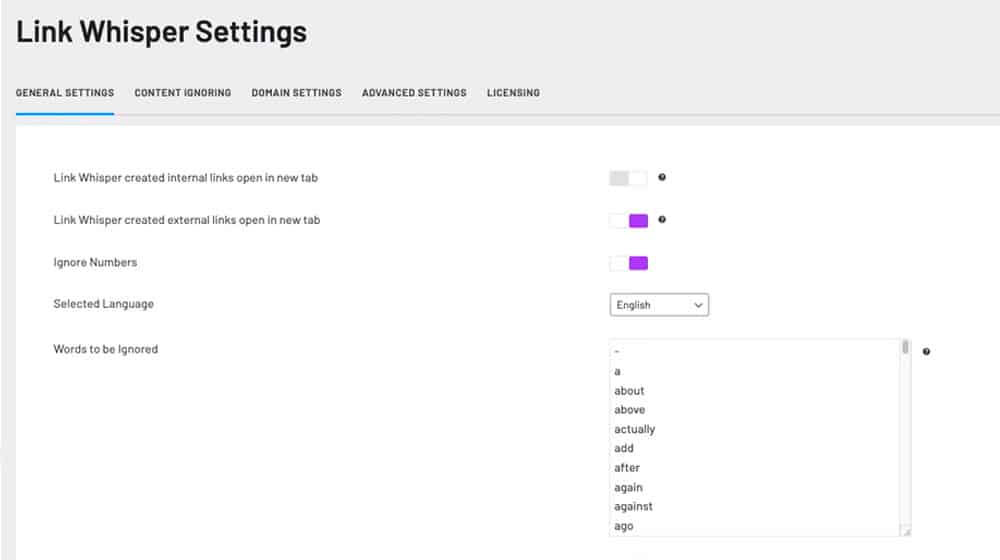The height and width of the screenshot is (560, 1000).
Task: Open the Content Ignoring tab
Action: [182, 92]
